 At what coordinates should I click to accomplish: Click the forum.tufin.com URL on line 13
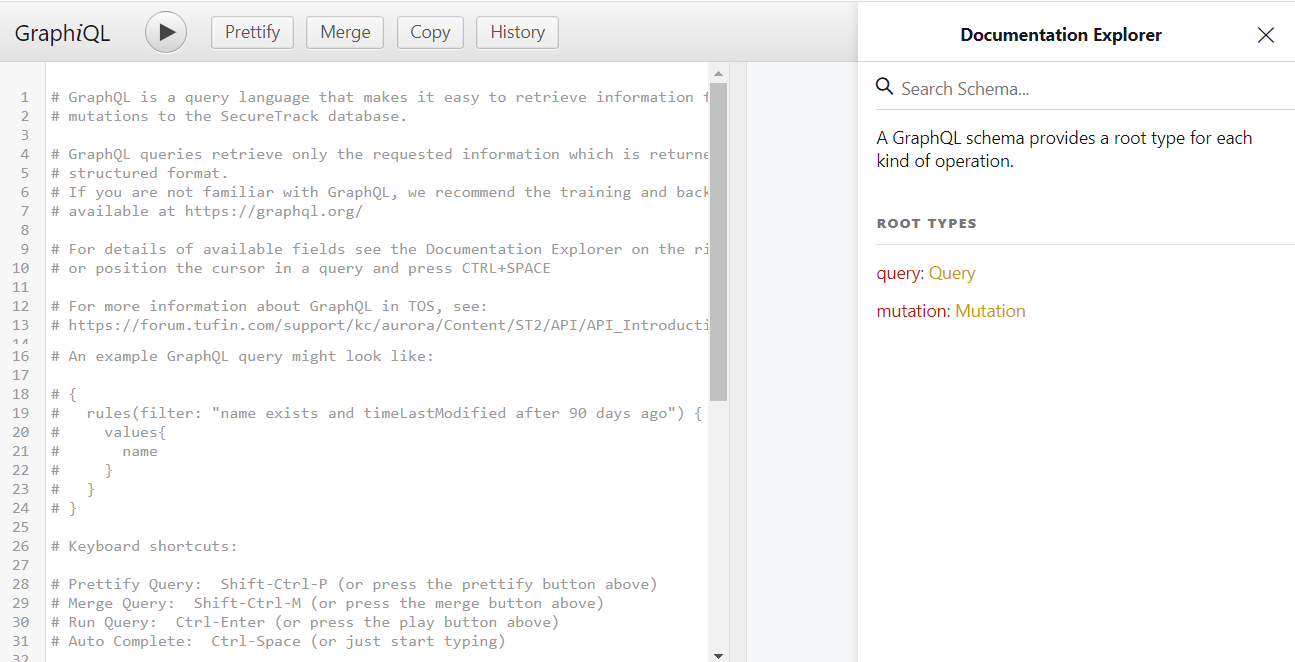(390, 325)
